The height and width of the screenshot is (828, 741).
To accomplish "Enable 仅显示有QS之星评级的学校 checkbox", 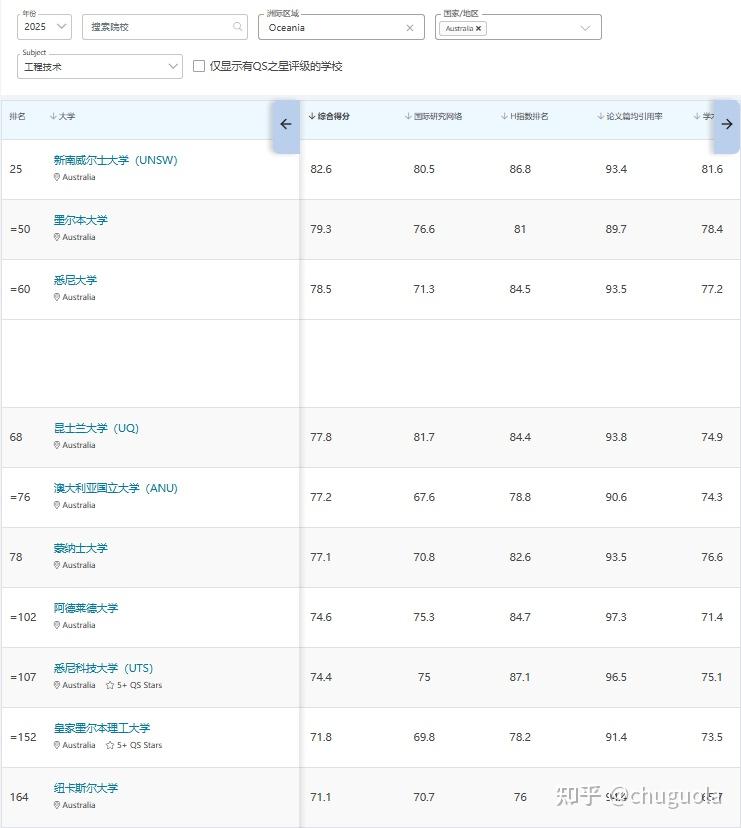I will (x=199, y=66).
